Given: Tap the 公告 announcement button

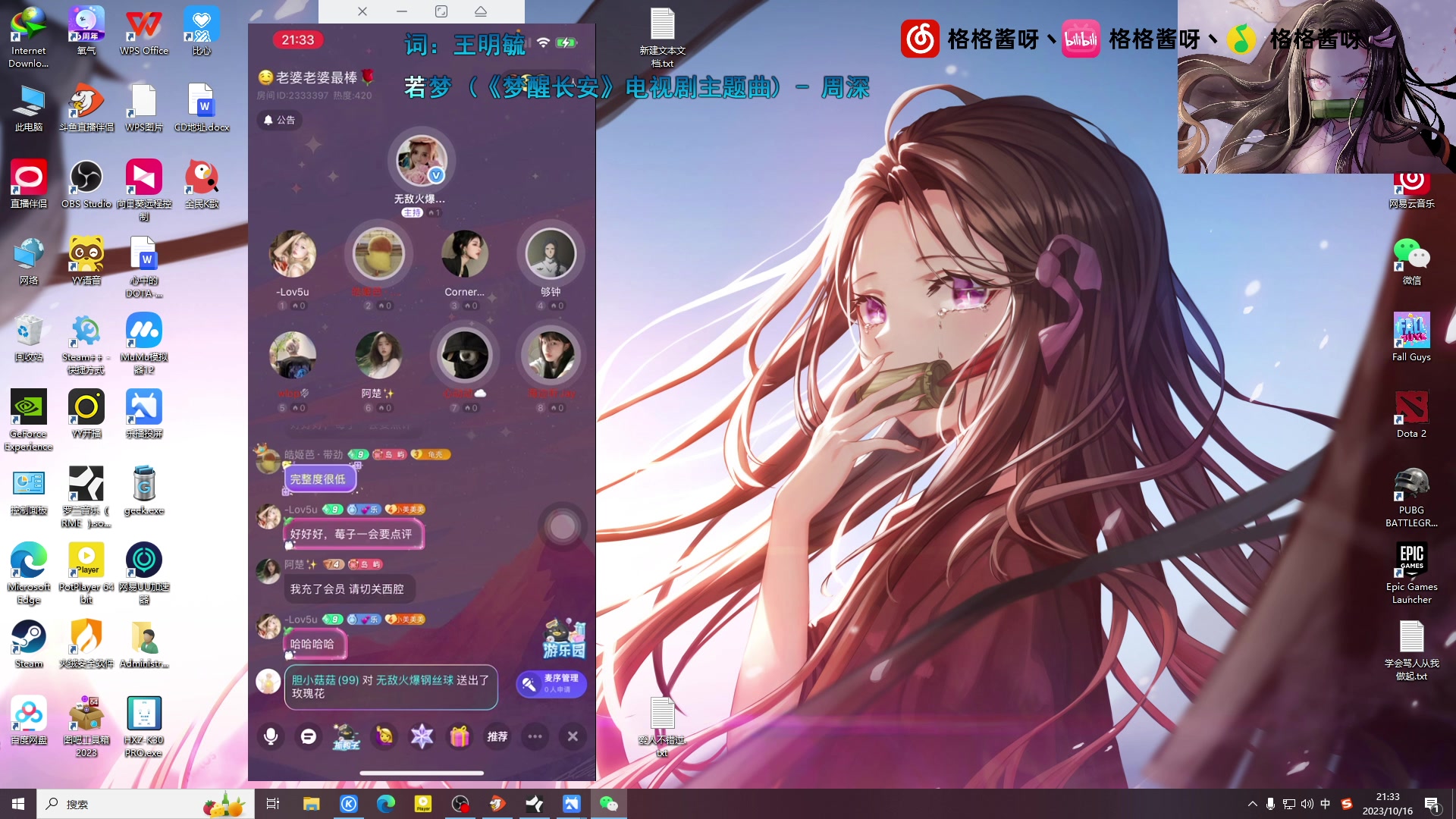Looking at the screenshot, I should pos(280,120).
